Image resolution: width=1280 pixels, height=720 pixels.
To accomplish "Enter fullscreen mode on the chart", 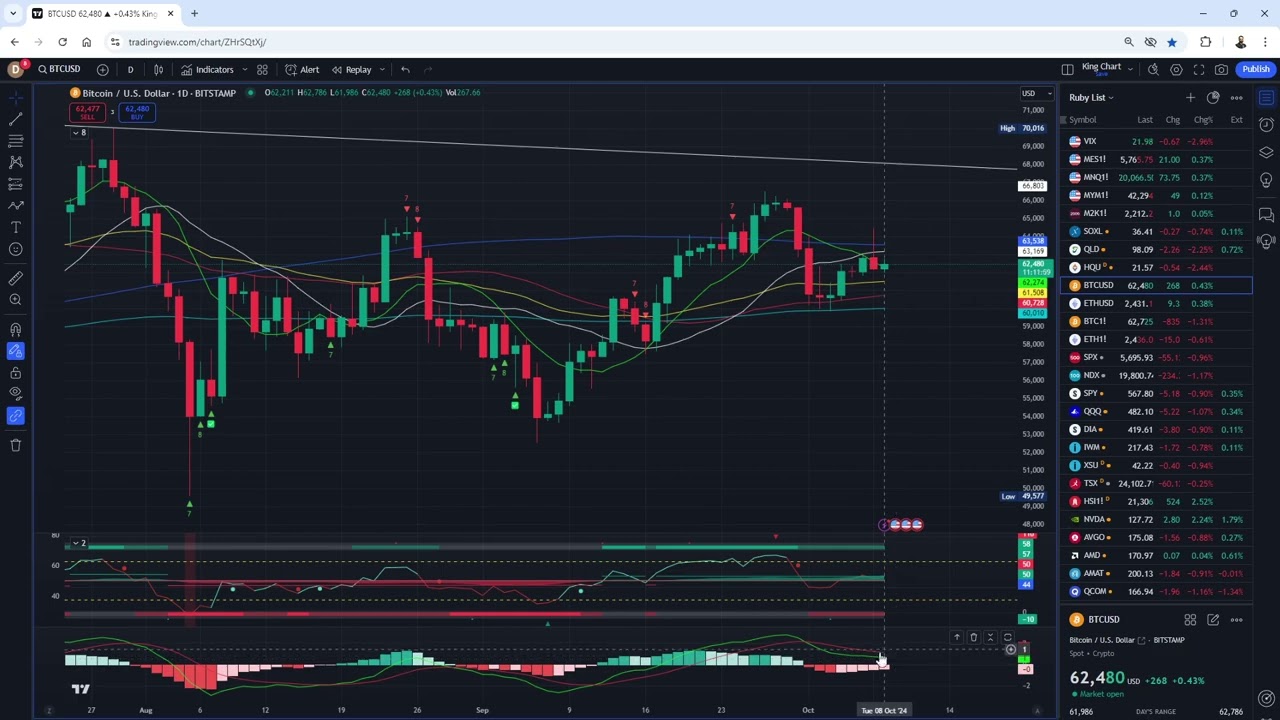I will pyautogui.click(x=1199, y=69).
